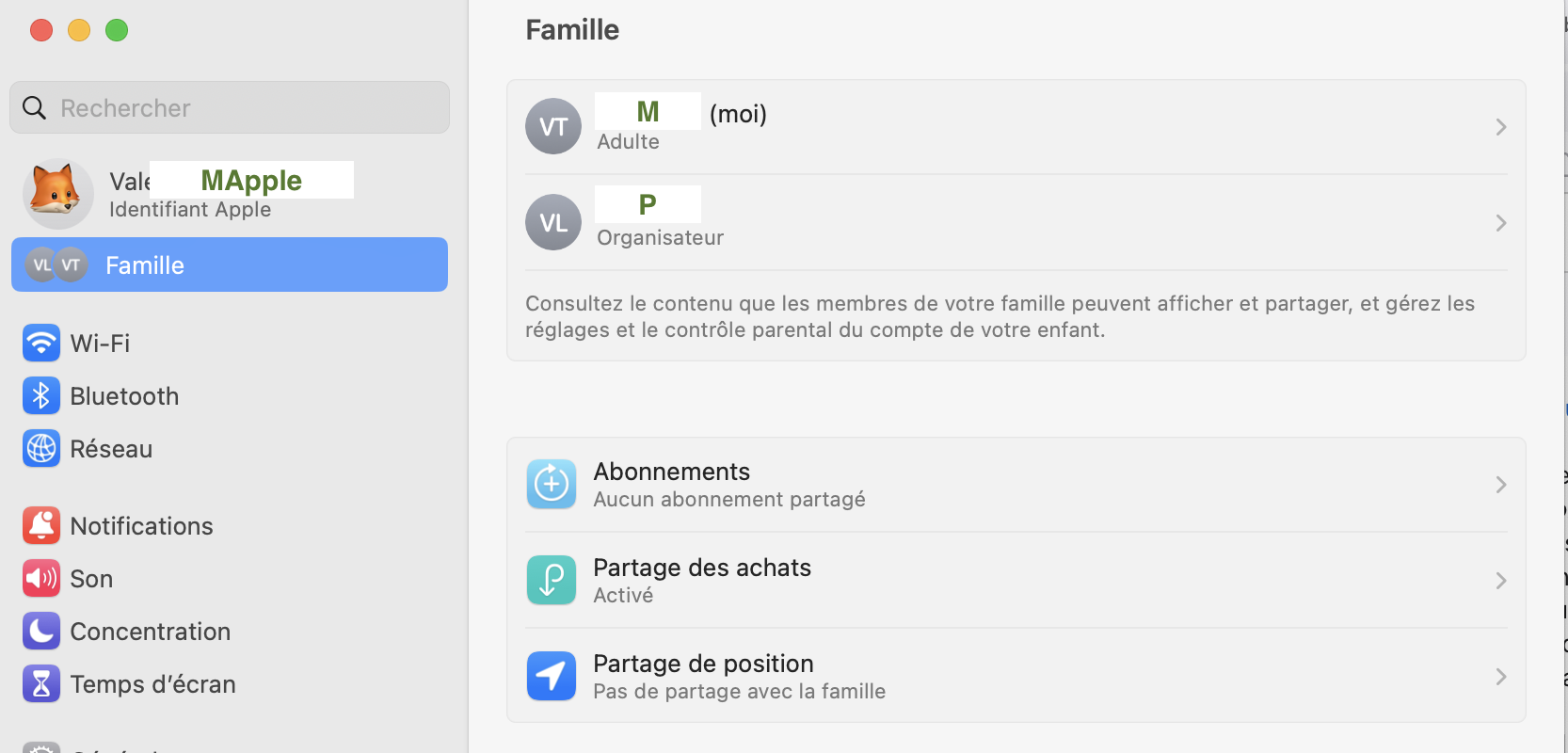Screen dimensions: 1568x753
Task: Click the Partage des achats icon
Action: [x=552, y=581]
